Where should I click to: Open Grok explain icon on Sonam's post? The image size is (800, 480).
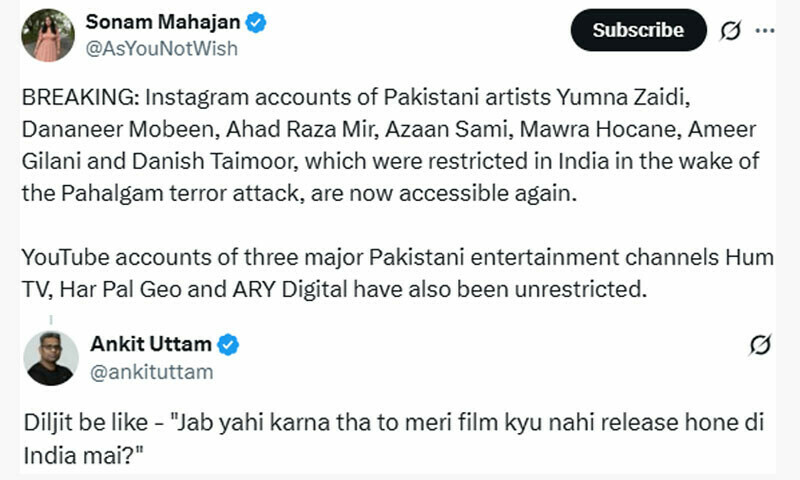tap(731, 31)
